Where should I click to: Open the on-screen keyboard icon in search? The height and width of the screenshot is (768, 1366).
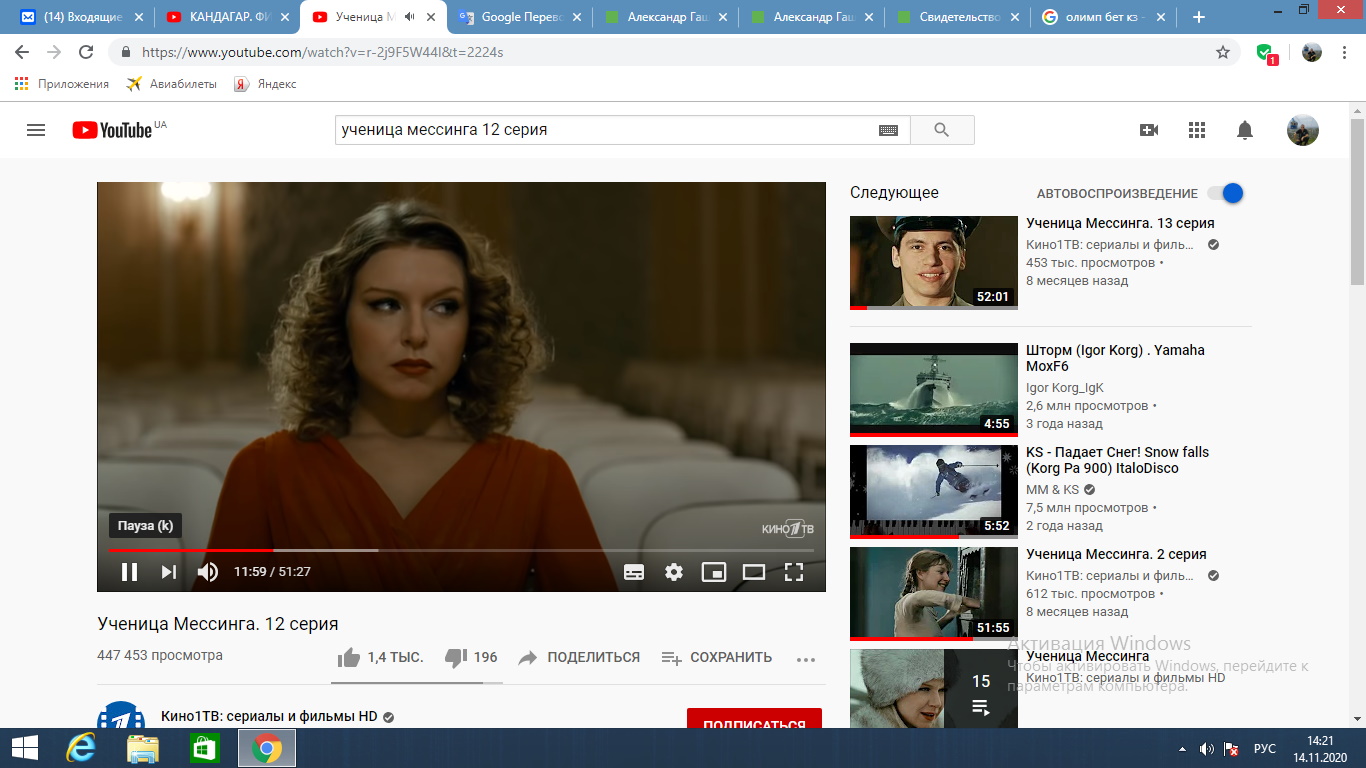pyautogui.click(x=888, y=130)
